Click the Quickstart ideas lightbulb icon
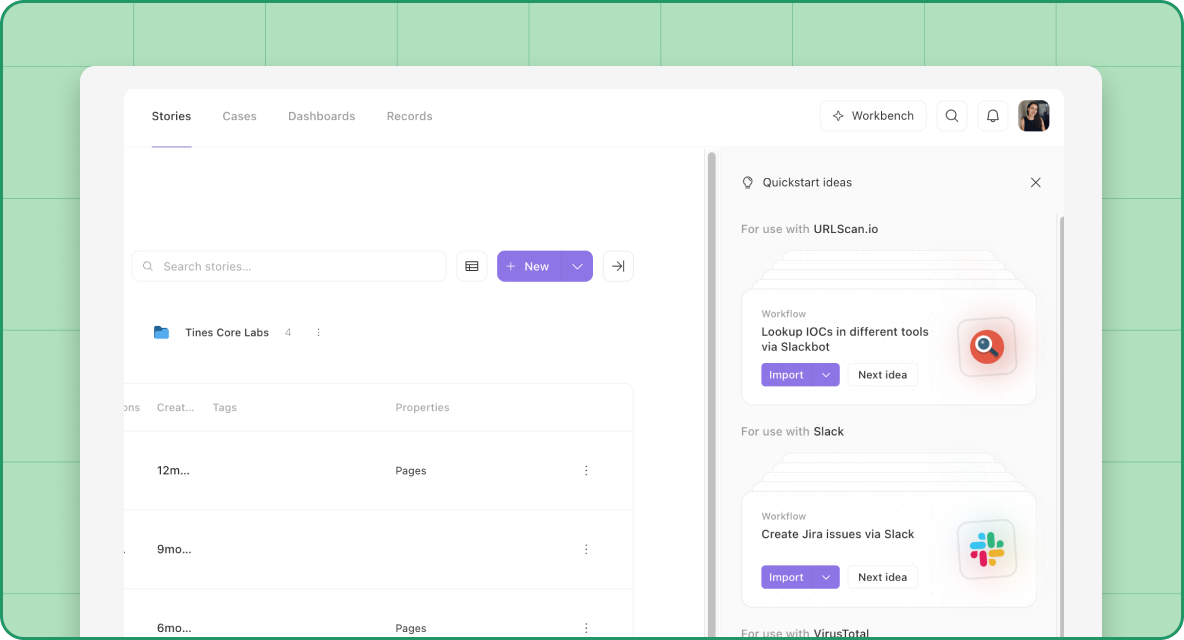The height and width of the screenshot is (640, 1184). (748, 183)
